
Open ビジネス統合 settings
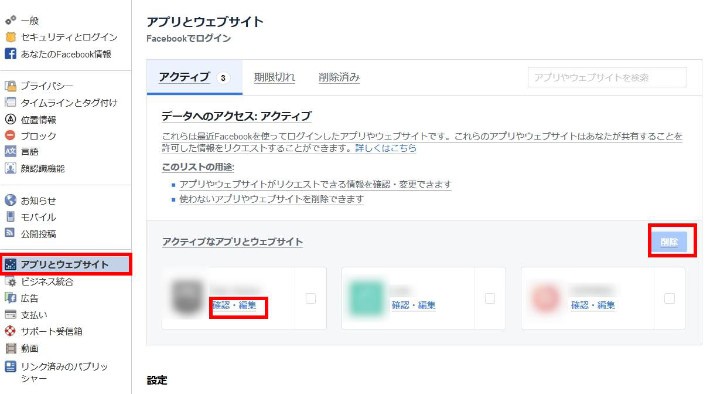47,282
